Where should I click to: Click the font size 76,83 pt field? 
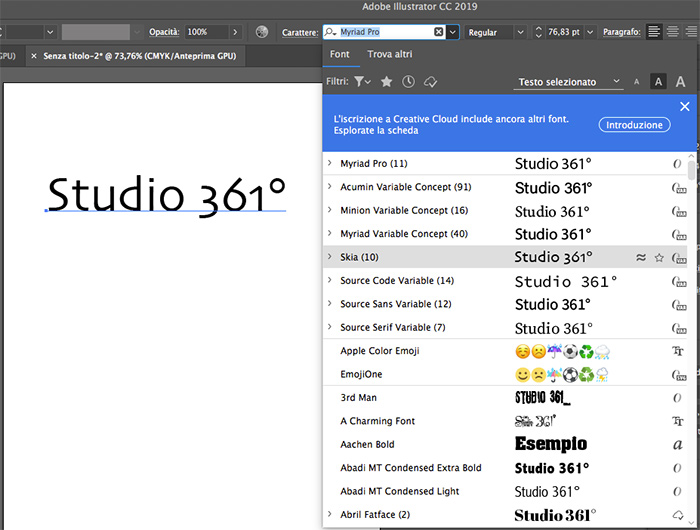(x=563, y=32)
